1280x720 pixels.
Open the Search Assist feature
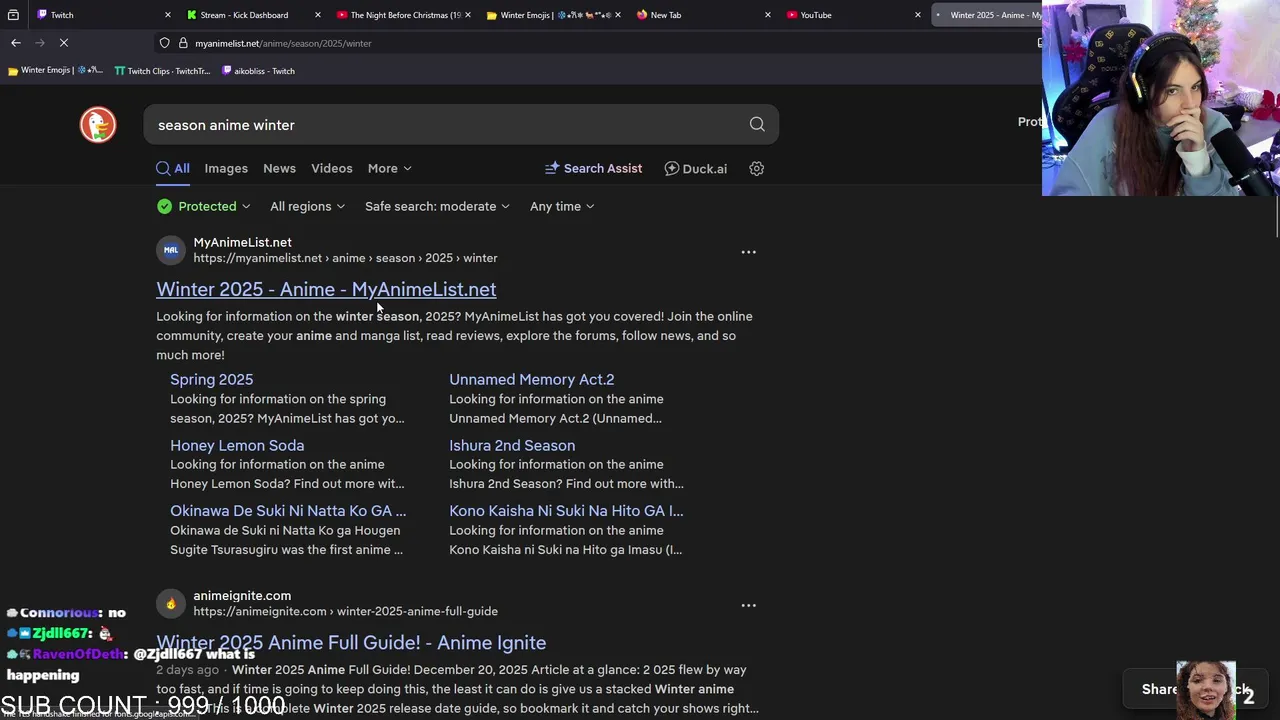pos(593,169)
